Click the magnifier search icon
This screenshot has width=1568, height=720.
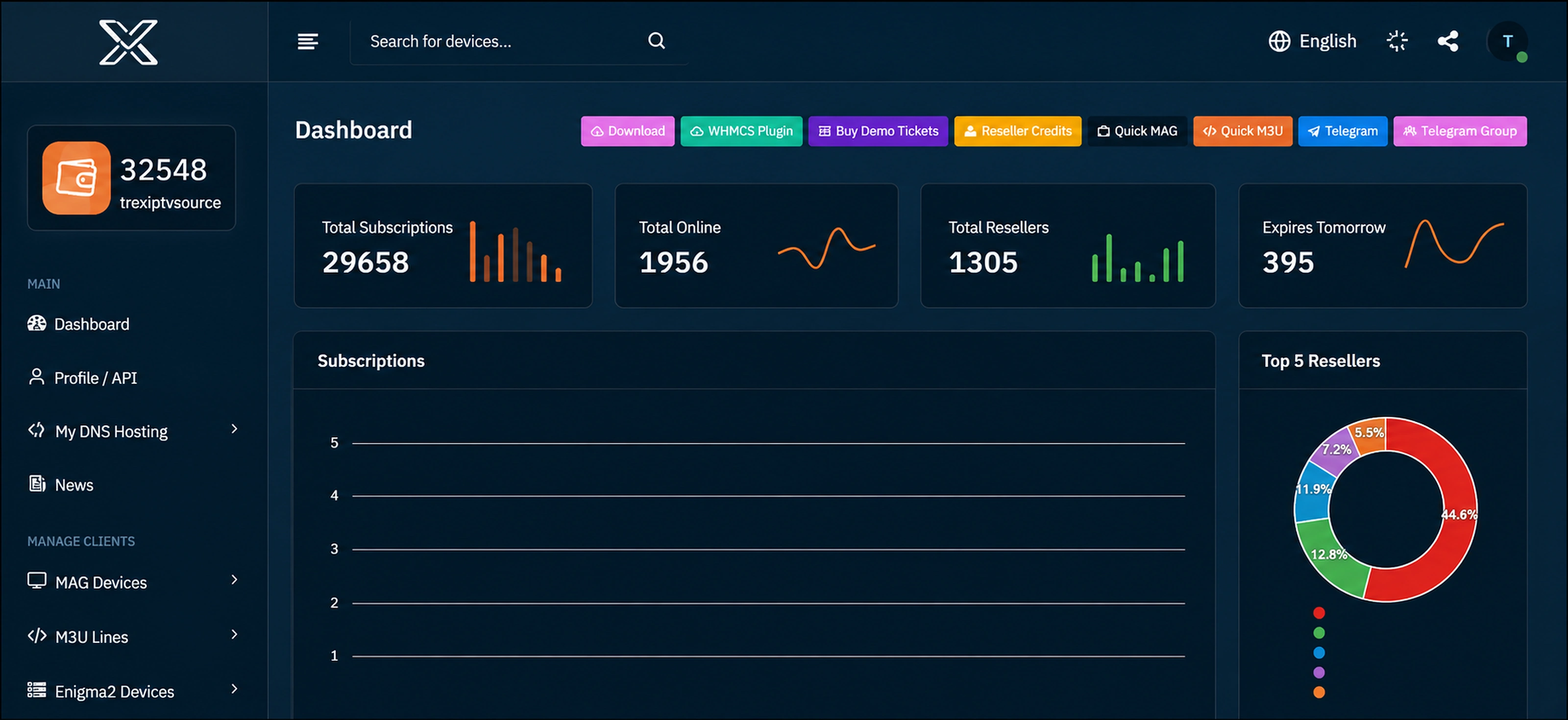(656, 41)
